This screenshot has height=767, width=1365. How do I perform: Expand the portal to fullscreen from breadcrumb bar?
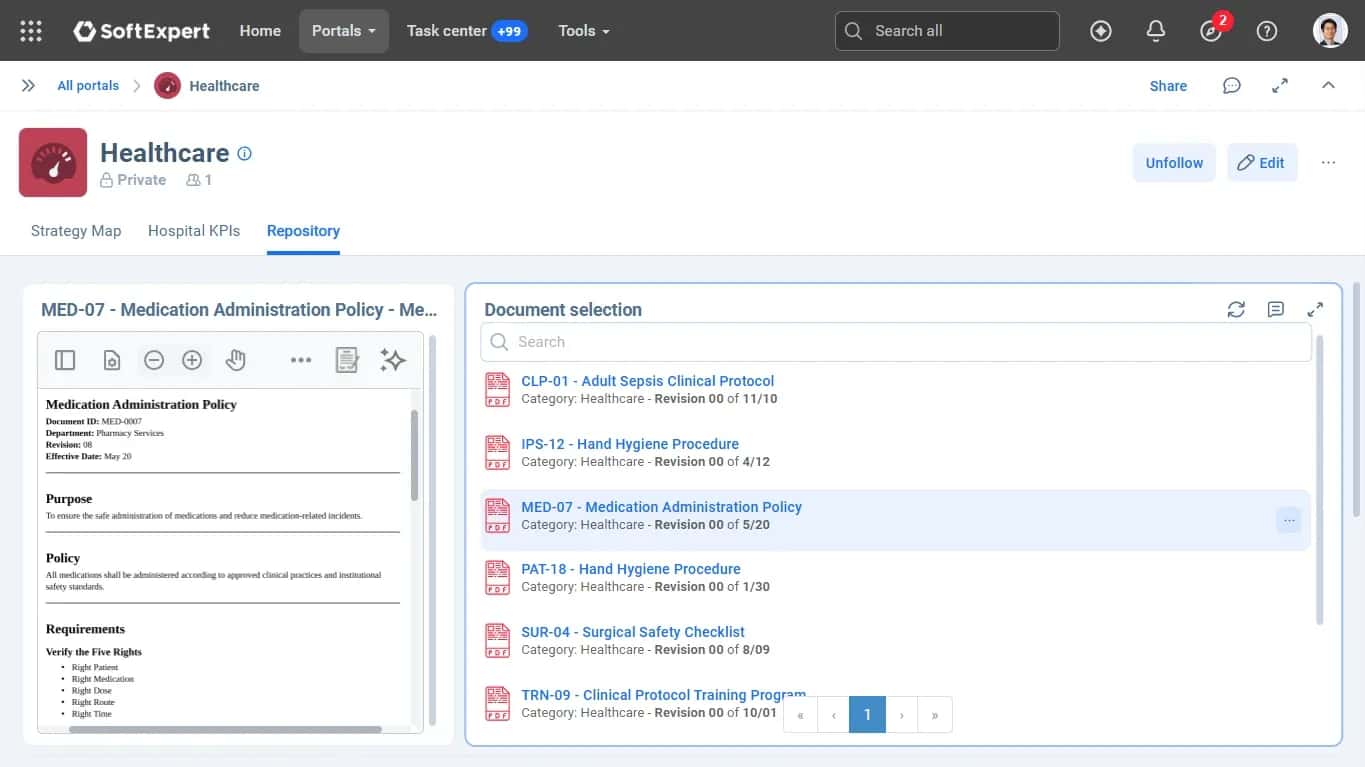pyautogui.click(x=1280, y=86)
